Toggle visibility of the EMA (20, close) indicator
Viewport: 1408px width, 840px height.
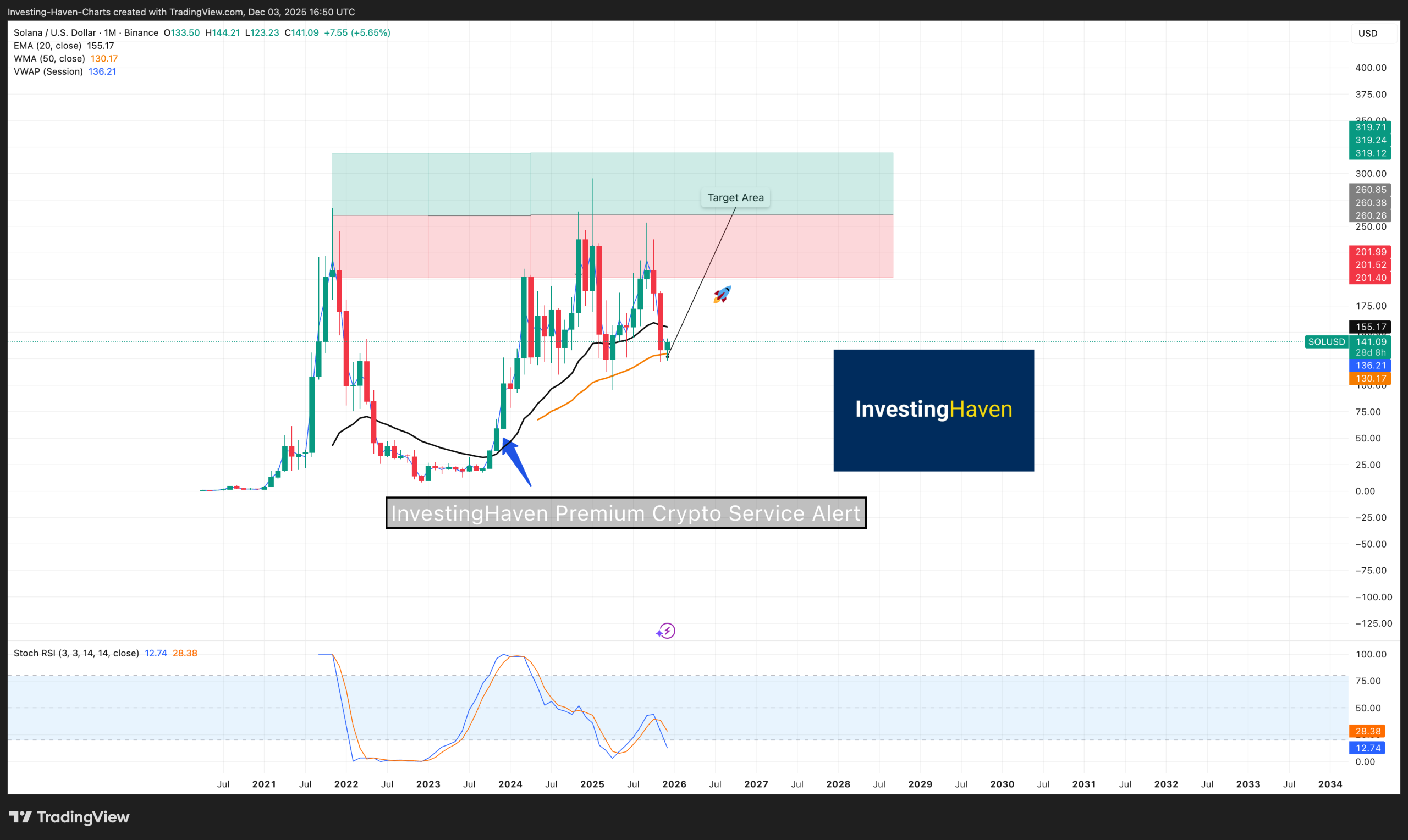tap(48, 45)
